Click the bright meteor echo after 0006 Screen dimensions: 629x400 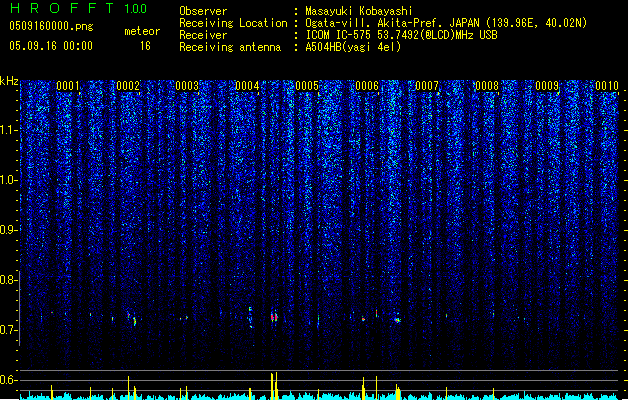(397, 320)
